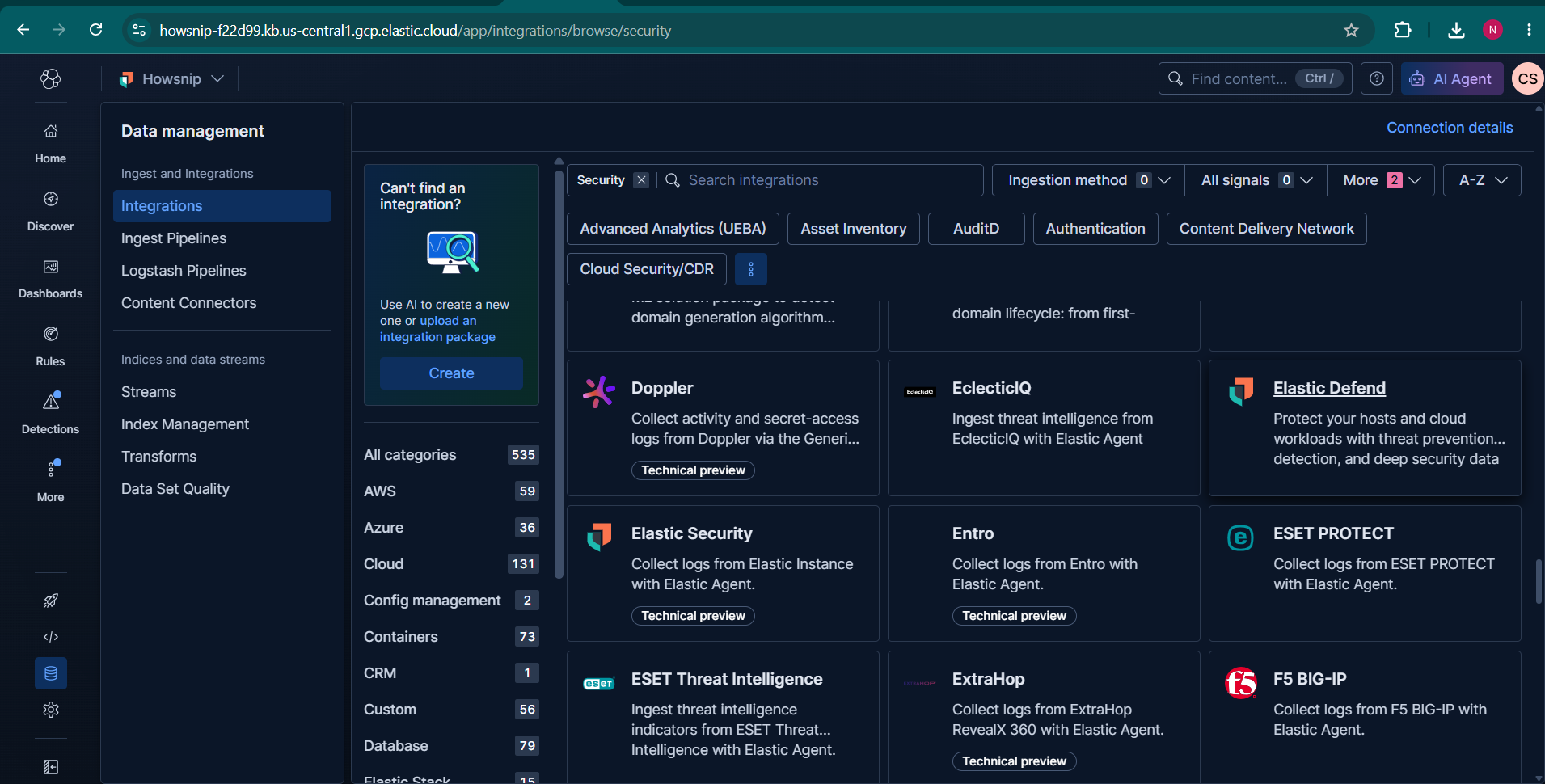Open Dashboards from the side navigation

pos(50,279)
